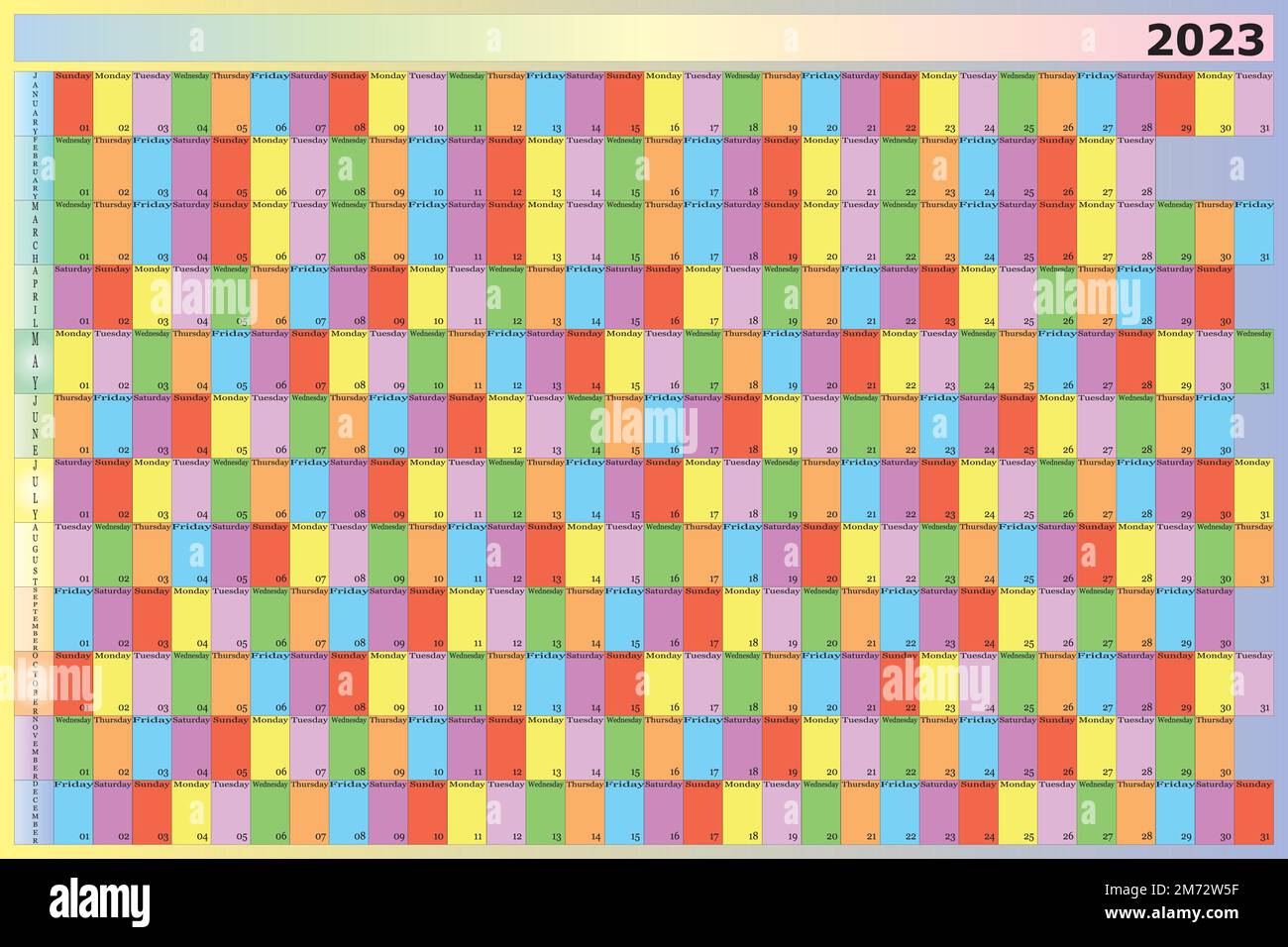The height and width of the screenshot is (947, 1288).
Task: Select the vertical JULY month label
Action: [35, 489]
